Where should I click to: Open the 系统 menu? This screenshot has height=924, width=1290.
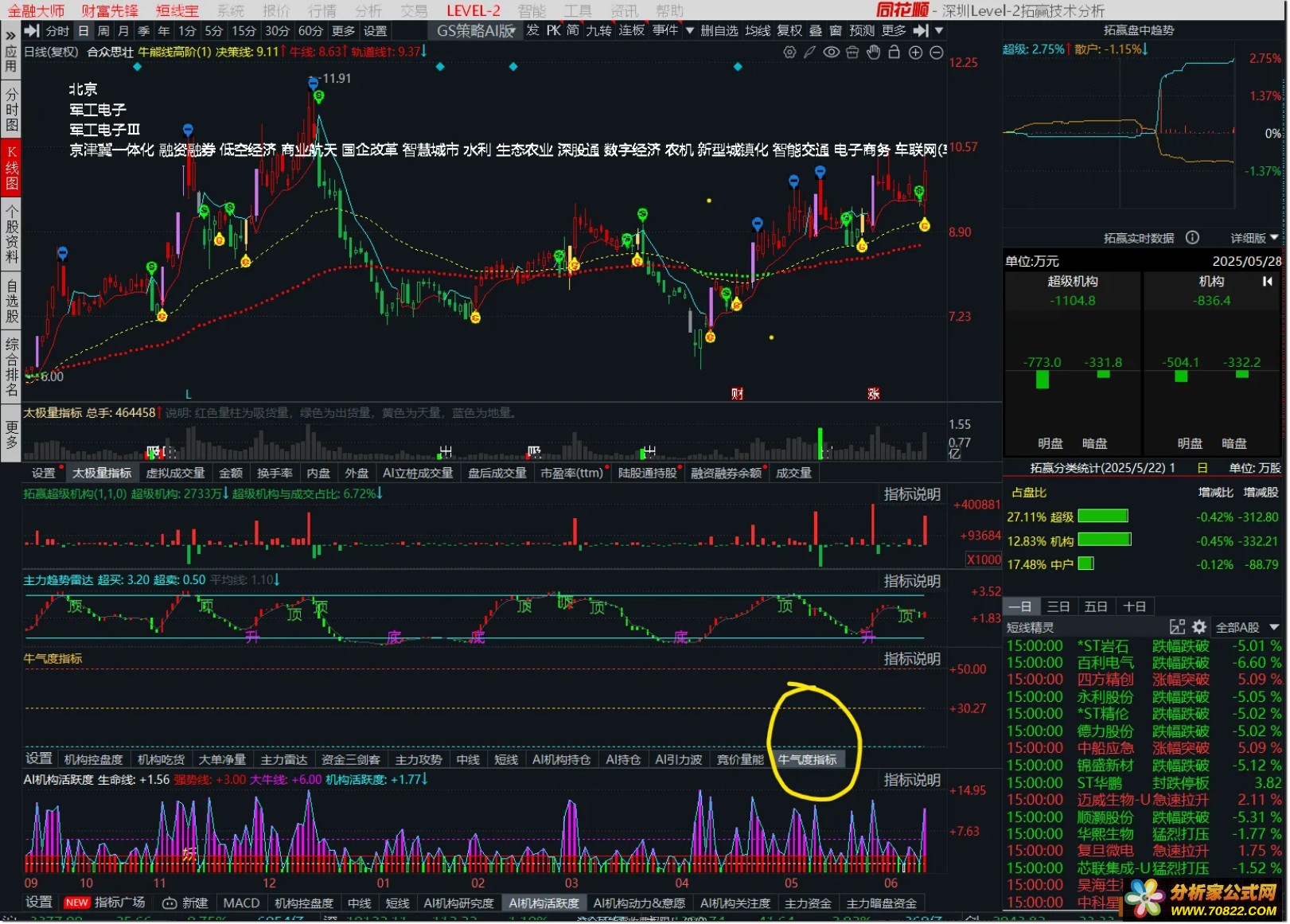coord(231,10)
